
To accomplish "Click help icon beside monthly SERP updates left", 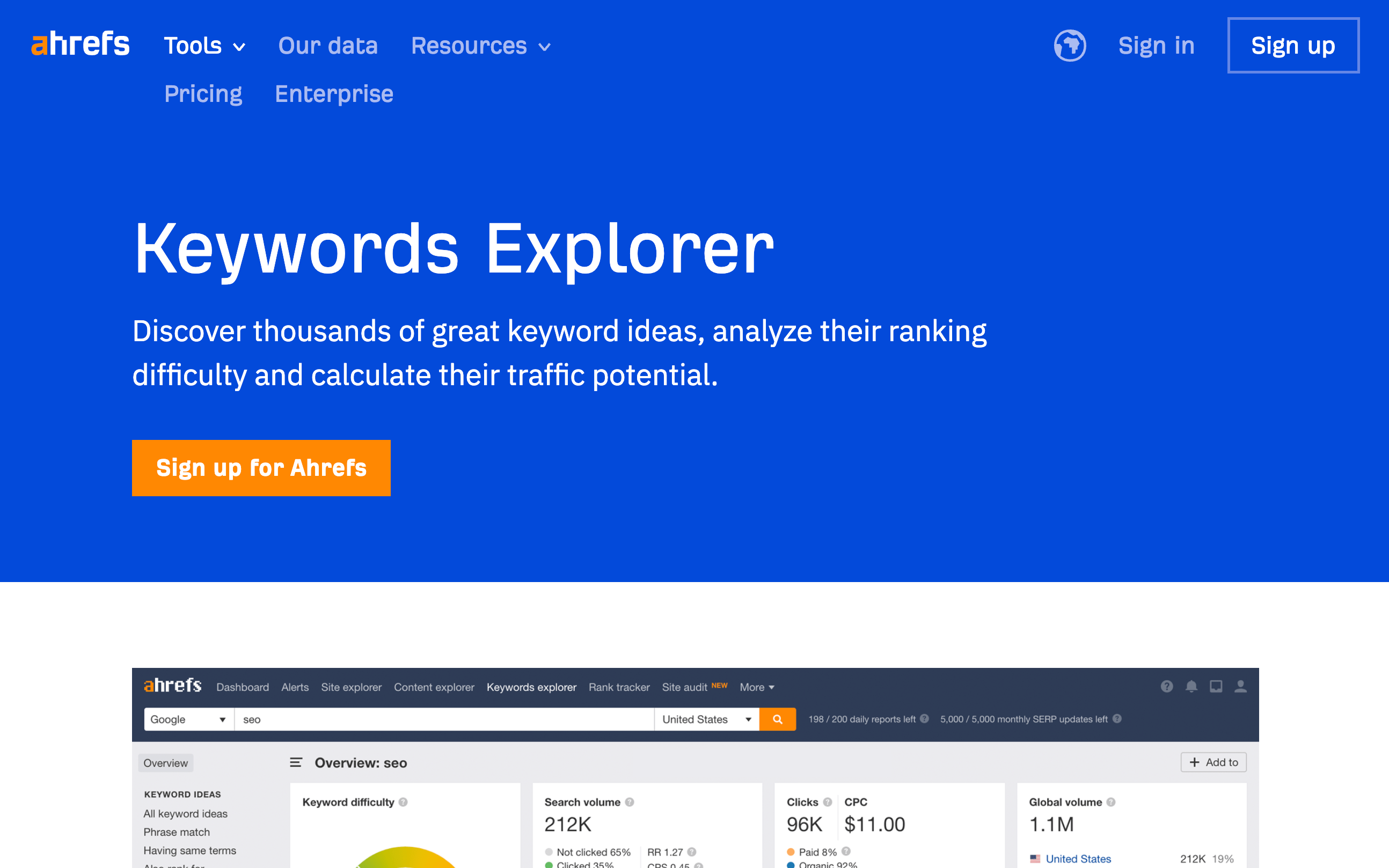I will click(x=1117, y=719).
